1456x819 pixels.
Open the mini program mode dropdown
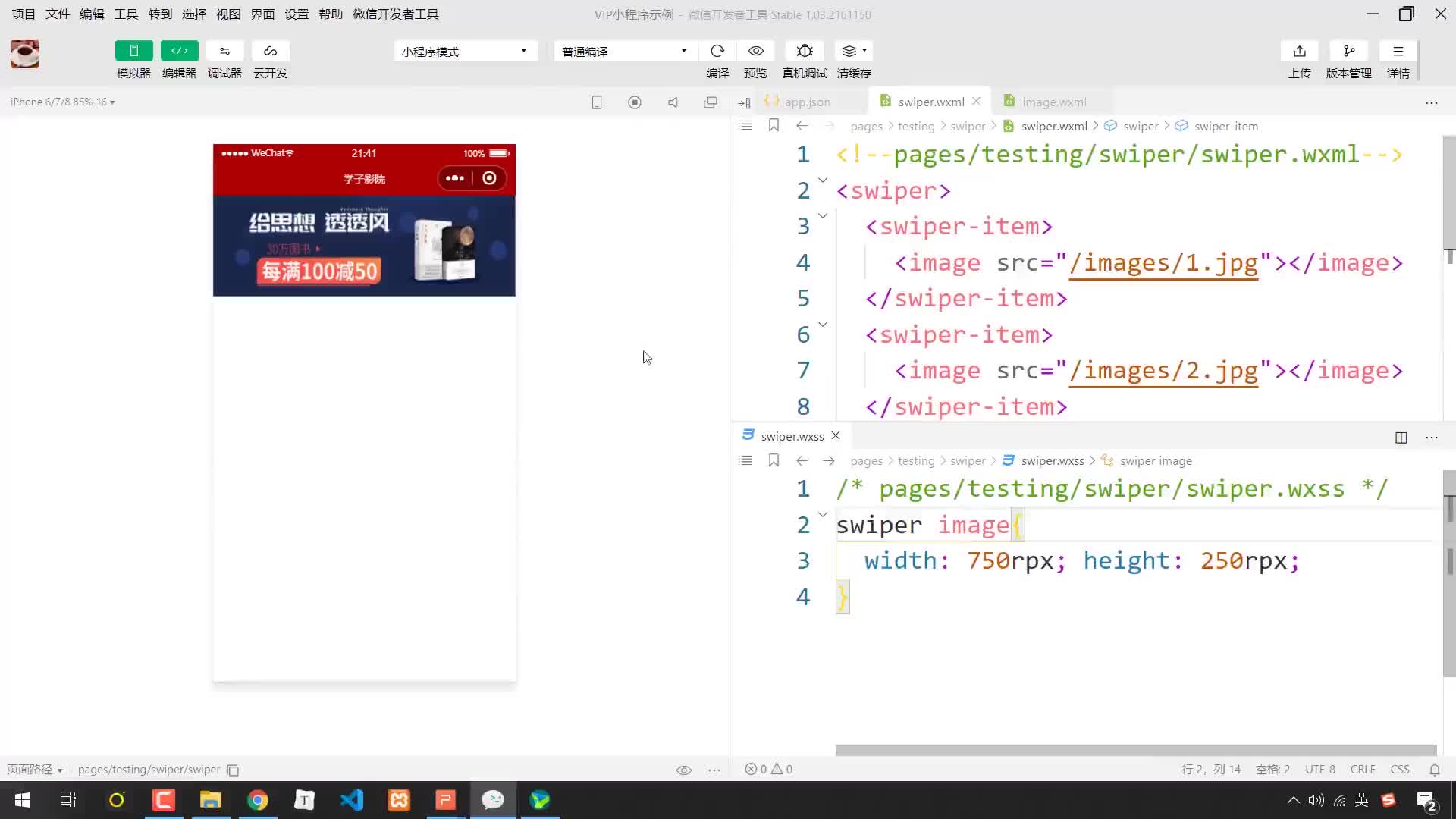466,51
